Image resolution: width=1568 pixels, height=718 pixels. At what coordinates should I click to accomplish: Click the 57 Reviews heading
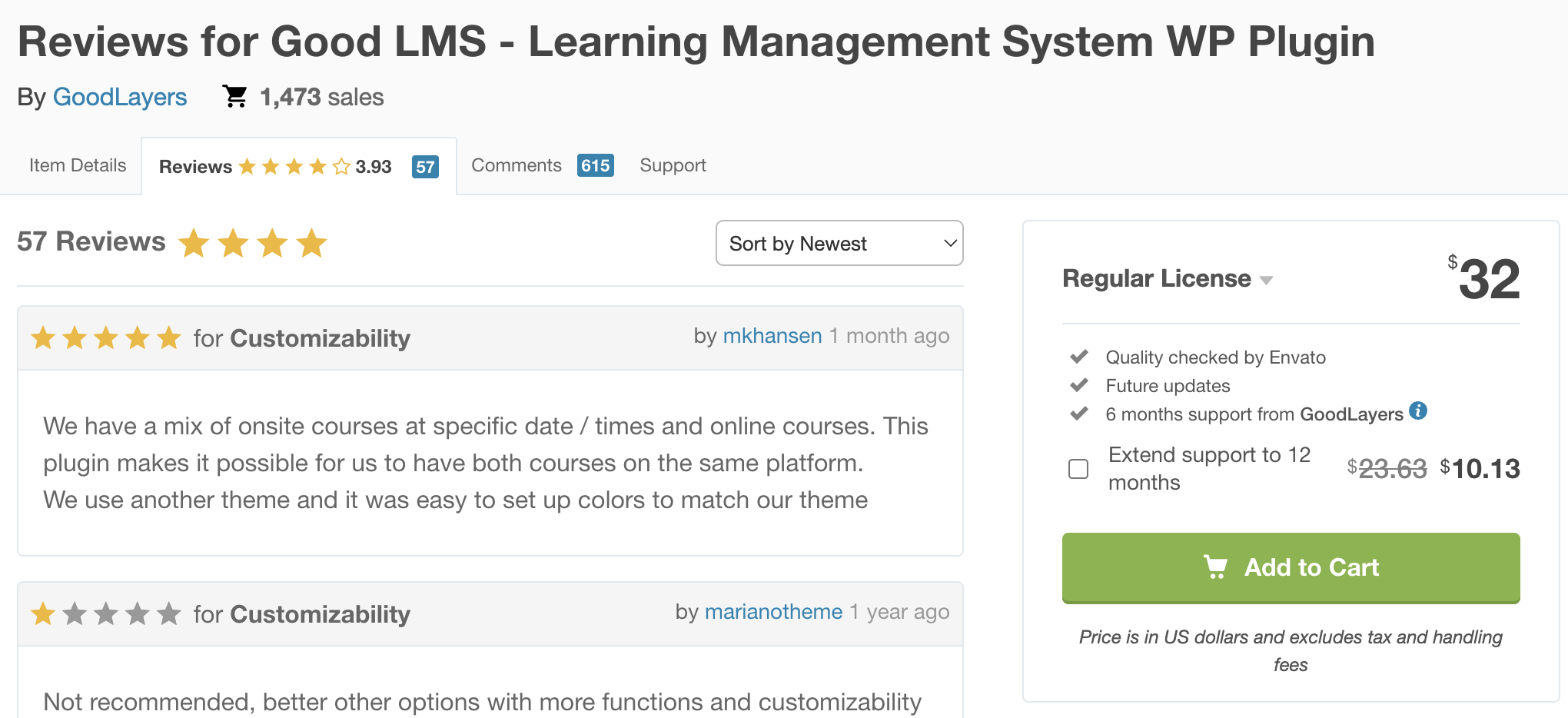tap(91, 241)
